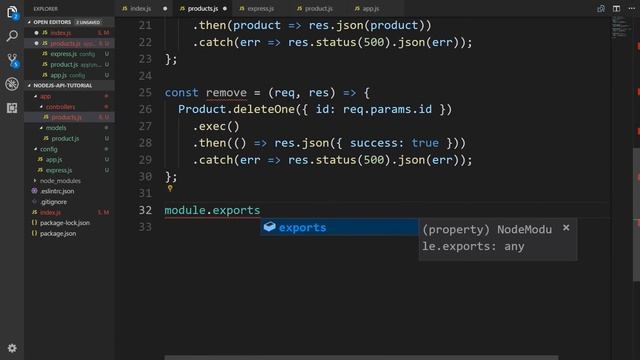Open app.js under config folder
Viewport: 640px width, 360px height.
[69, 160]
